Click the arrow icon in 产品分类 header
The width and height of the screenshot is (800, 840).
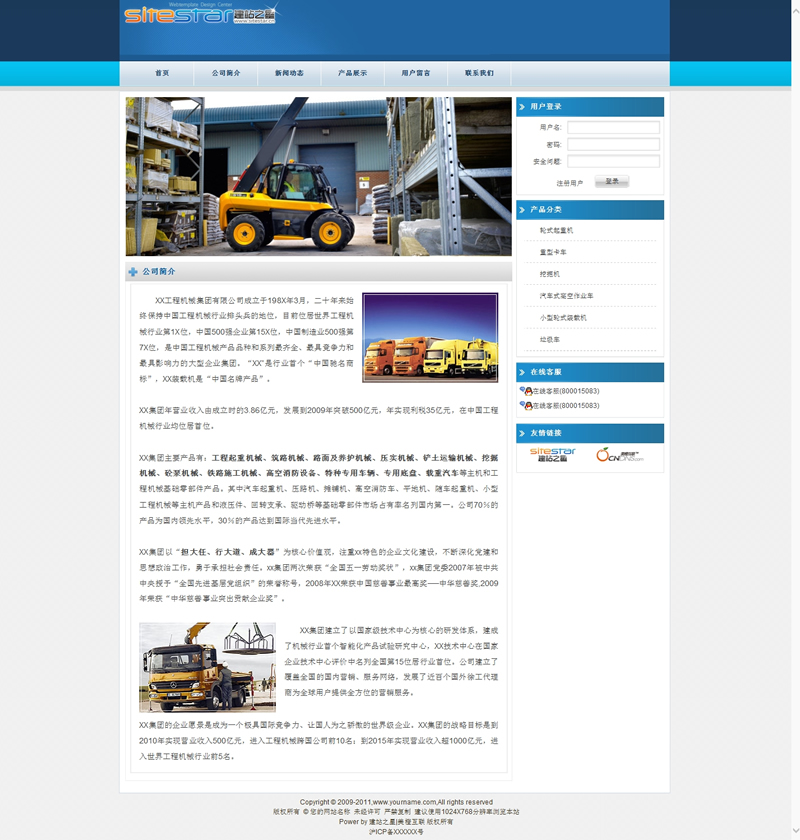point(523,210)
